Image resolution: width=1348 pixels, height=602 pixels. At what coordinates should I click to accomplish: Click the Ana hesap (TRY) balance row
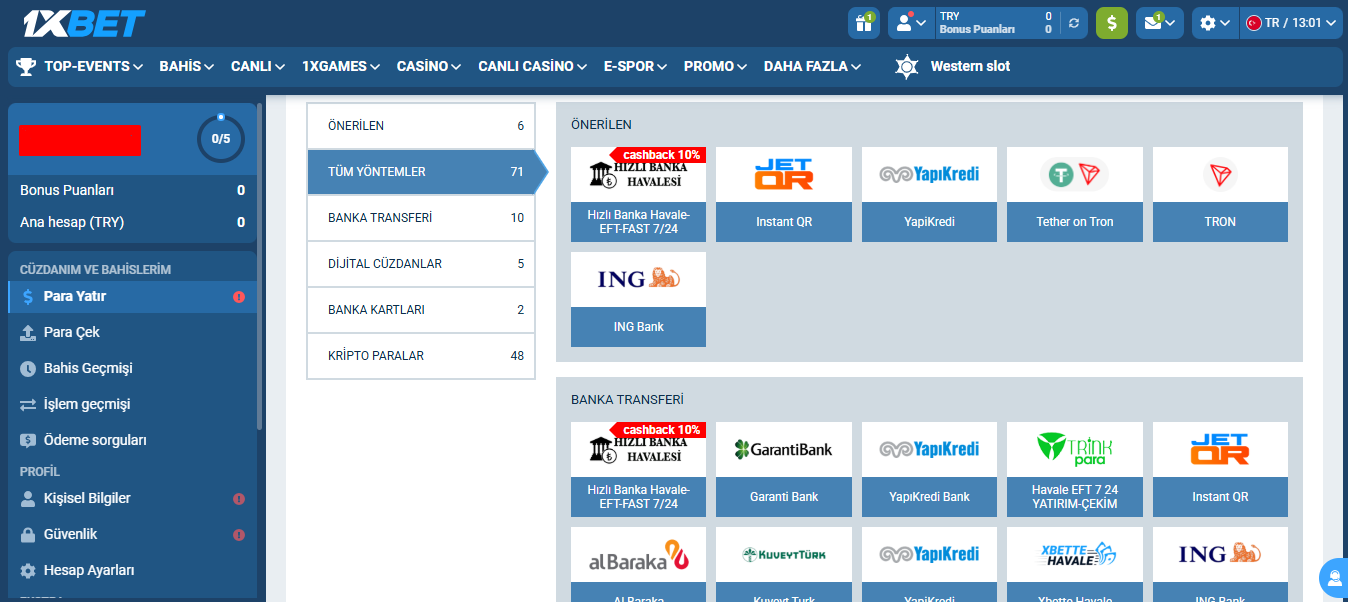[x=132, y=222]
